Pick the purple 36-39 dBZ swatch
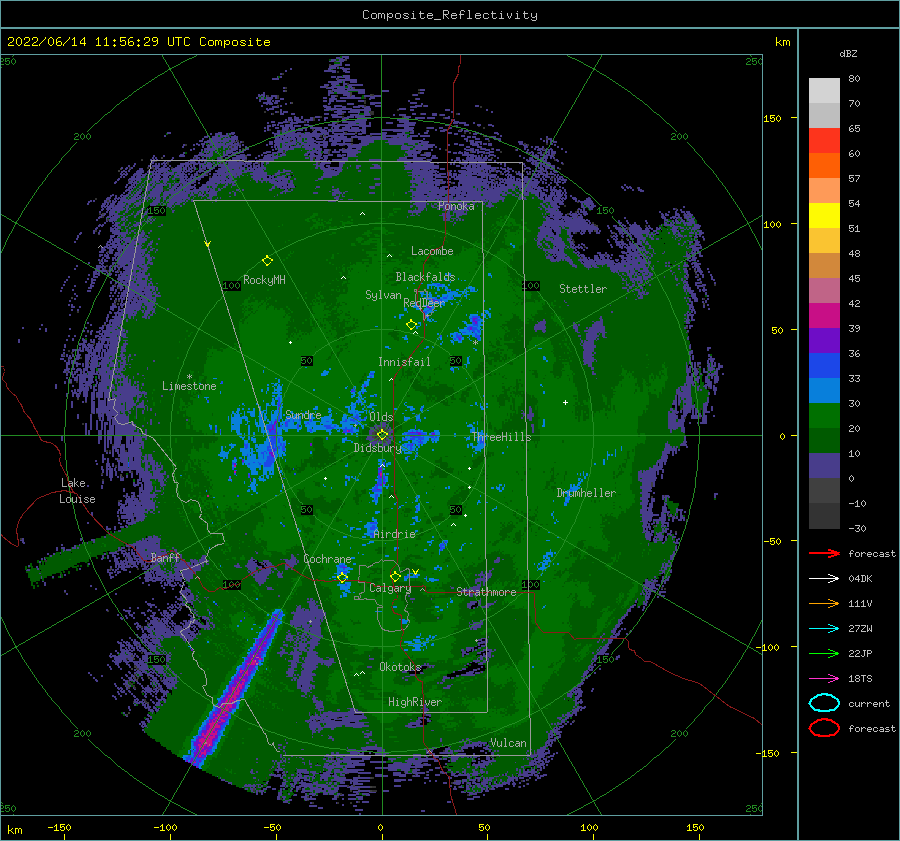Image resolution: width=900 pixels, height=841 pixels. [824, 341]
